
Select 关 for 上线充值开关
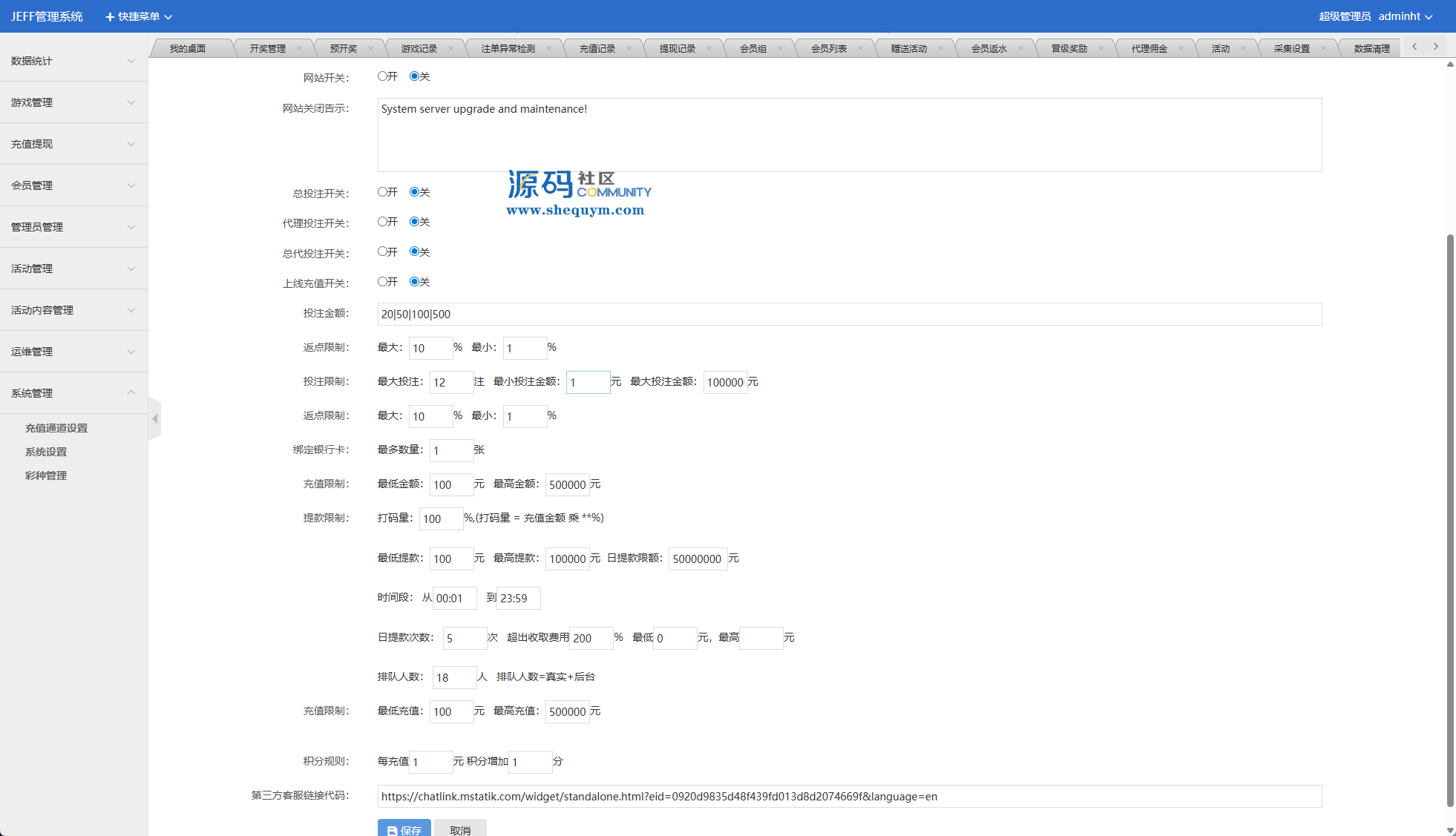point(414,282)
